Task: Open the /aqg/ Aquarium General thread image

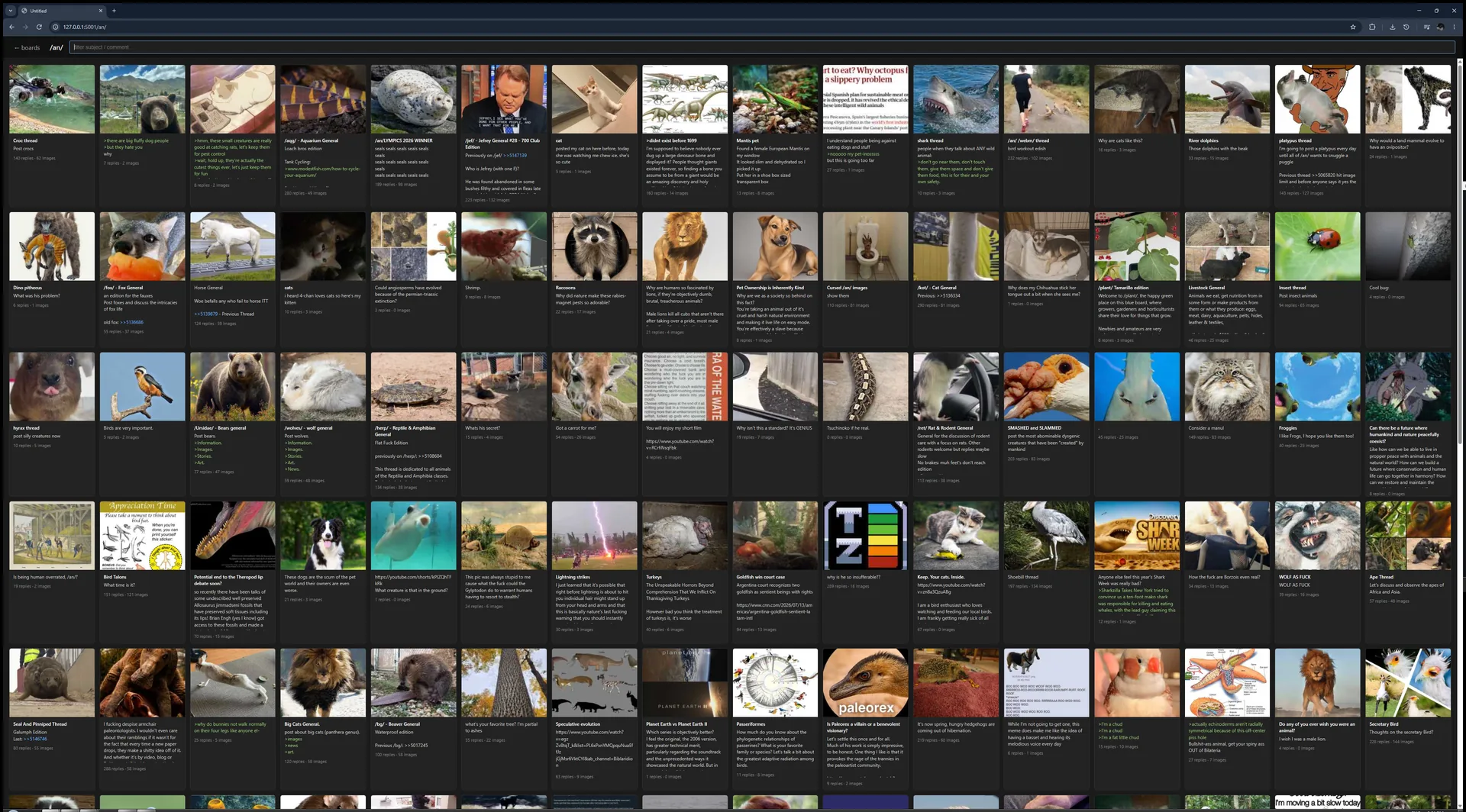Action: [323, 99]
